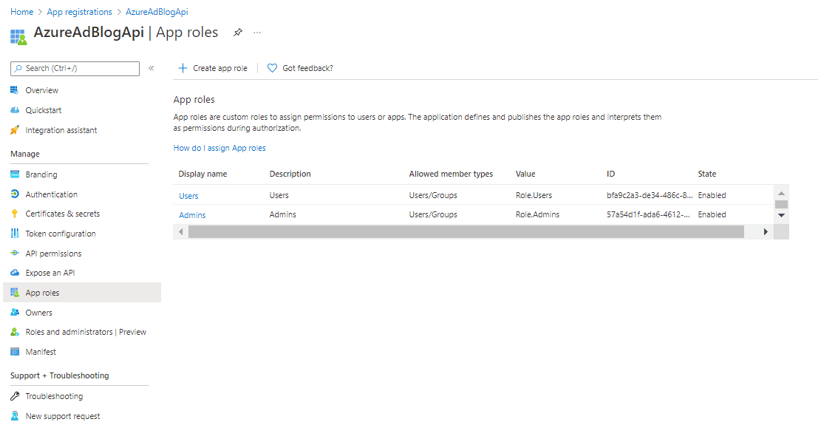
Task: Click the Expose an API cloud icon
Action: click(x=15, y=273)
